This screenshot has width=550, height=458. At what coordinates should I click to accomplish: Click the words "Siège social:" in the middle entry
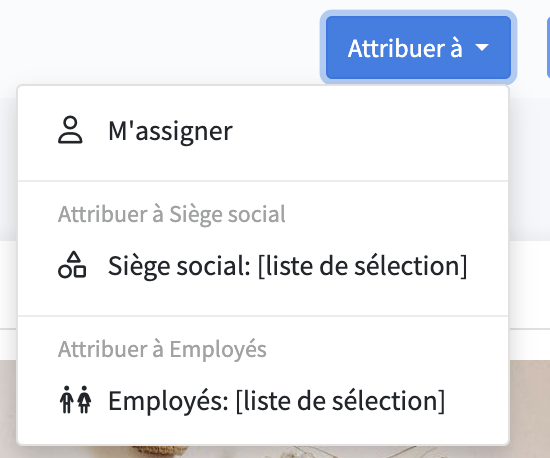[x=179, y=266]
